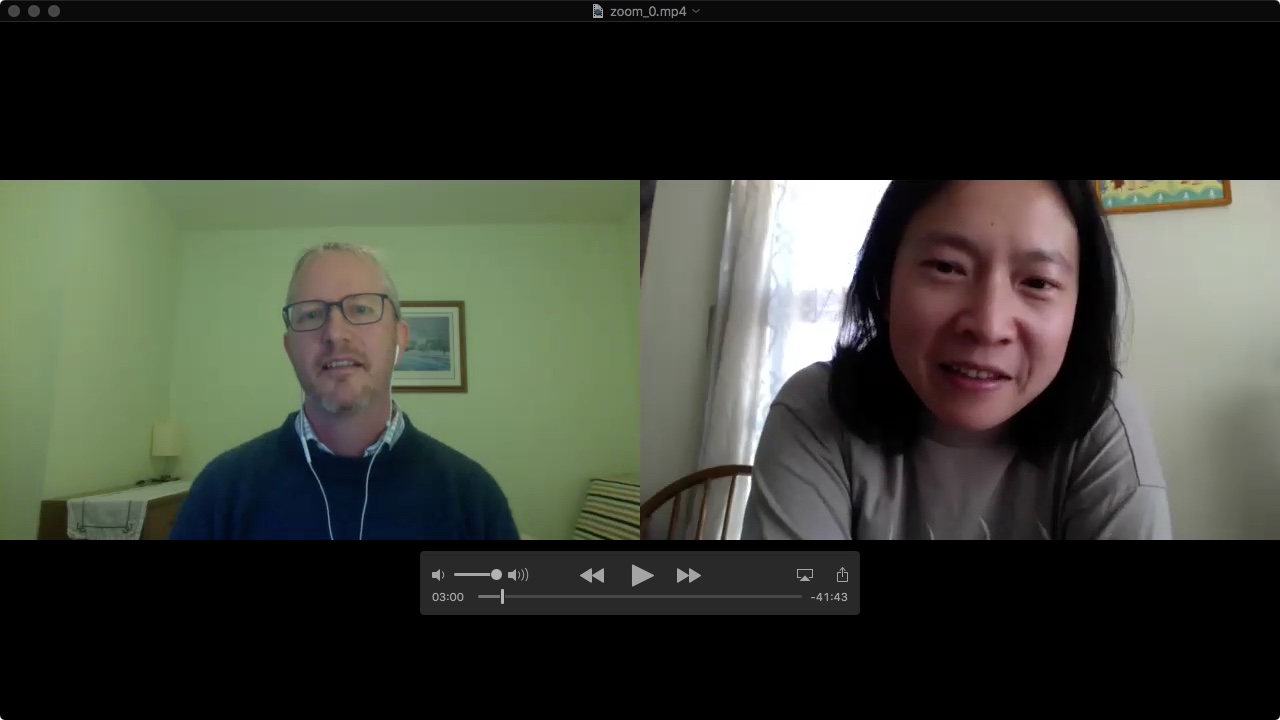1280x720 pixels.
Task: Open the AirPlay output menu
Action: (x=805, y=575)
